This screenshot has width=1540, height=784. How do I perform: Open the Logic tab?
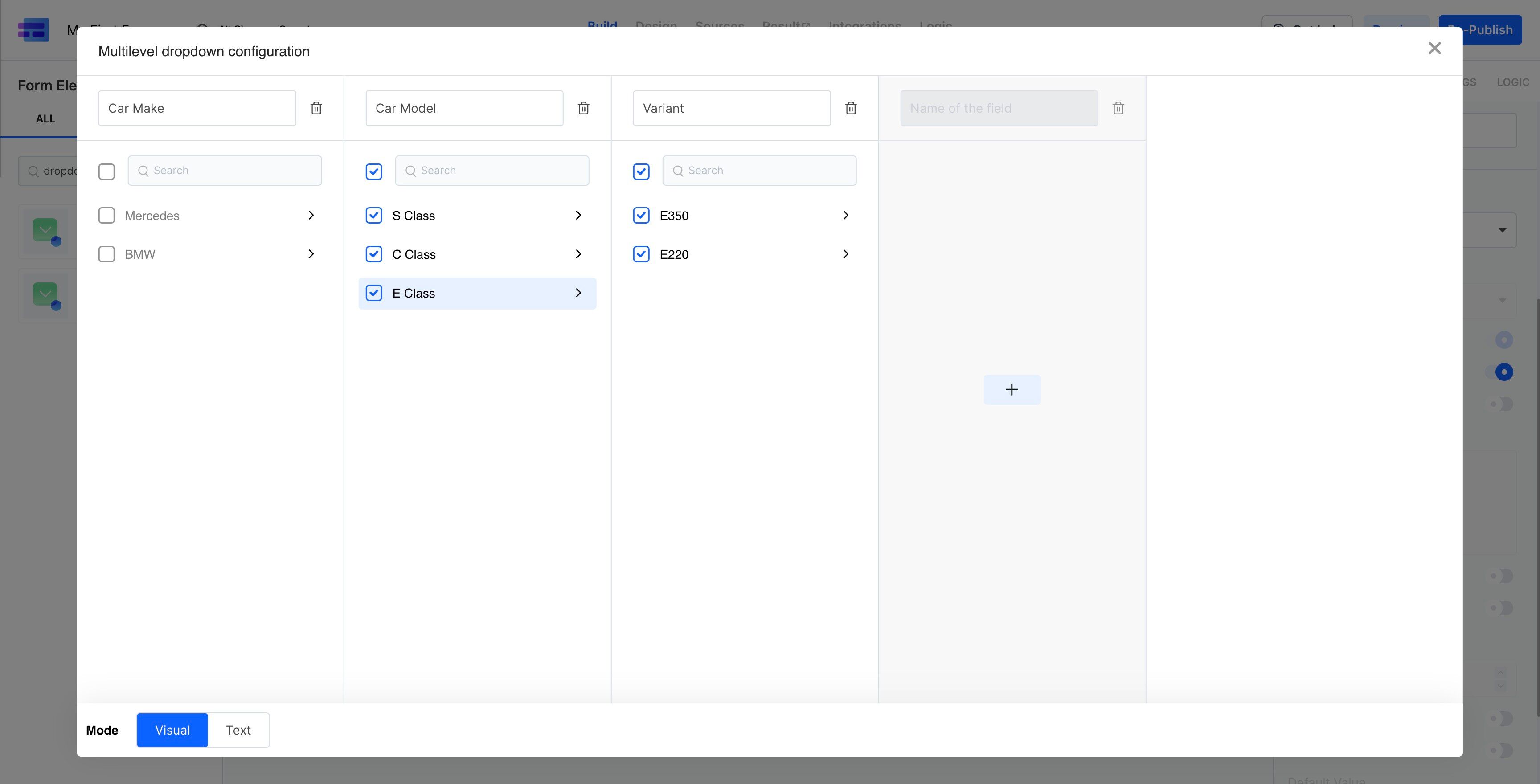point(937,26)
